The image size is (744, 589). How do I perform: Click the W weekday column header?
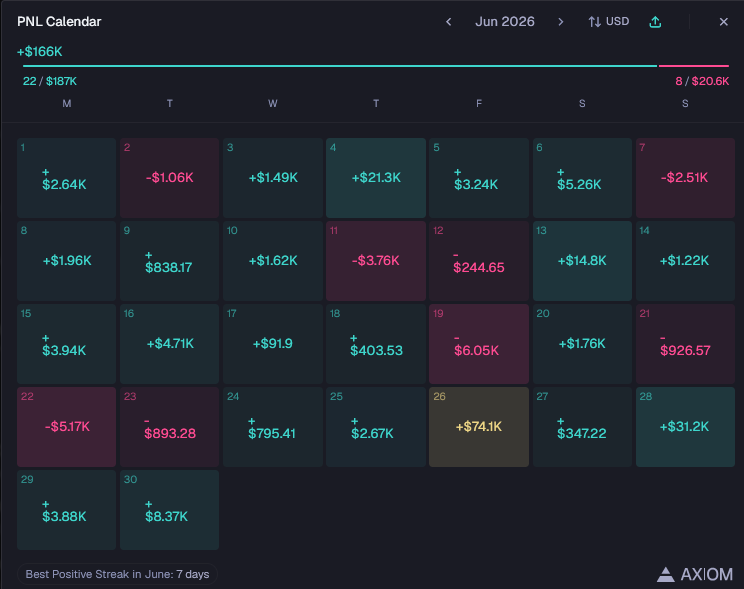[273, 103]
